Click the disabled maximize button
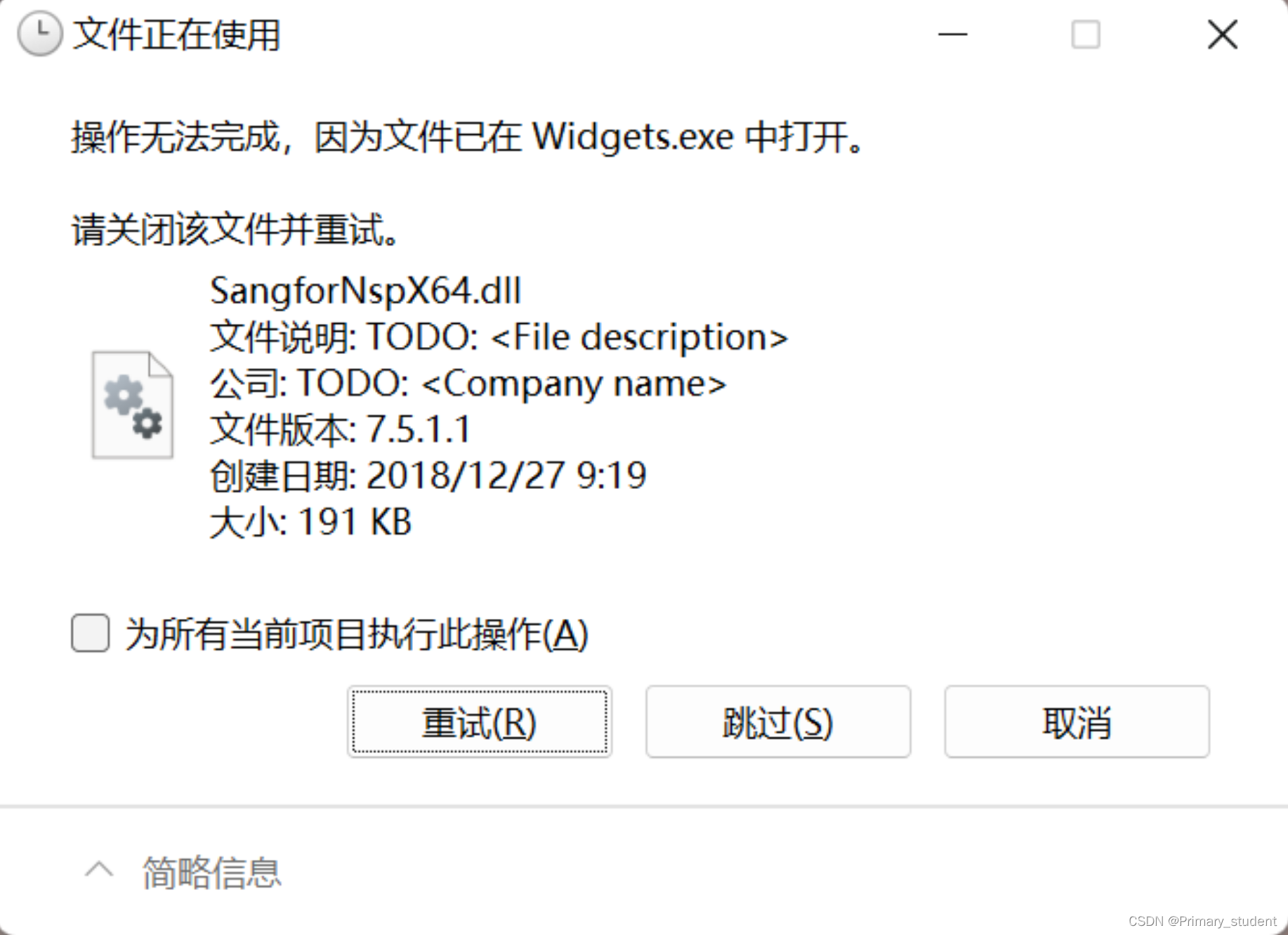Viewport: 1288px width, 935px height. pyautogui.click(x=1086, y=34)
